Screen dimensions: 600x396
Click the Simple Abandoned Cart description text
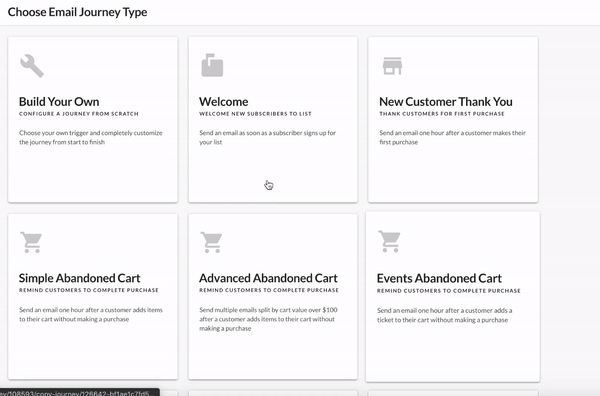pyautogui.click(x=91, y=315)
